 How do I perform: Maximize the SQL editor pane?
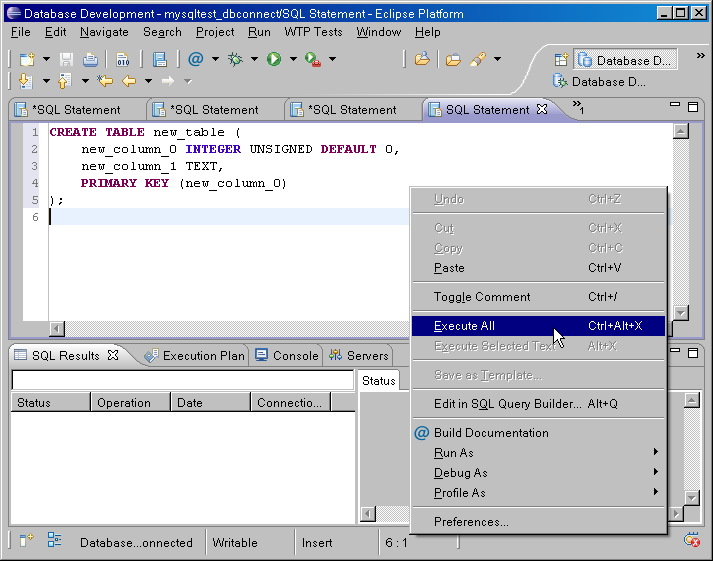pos(692,107)
